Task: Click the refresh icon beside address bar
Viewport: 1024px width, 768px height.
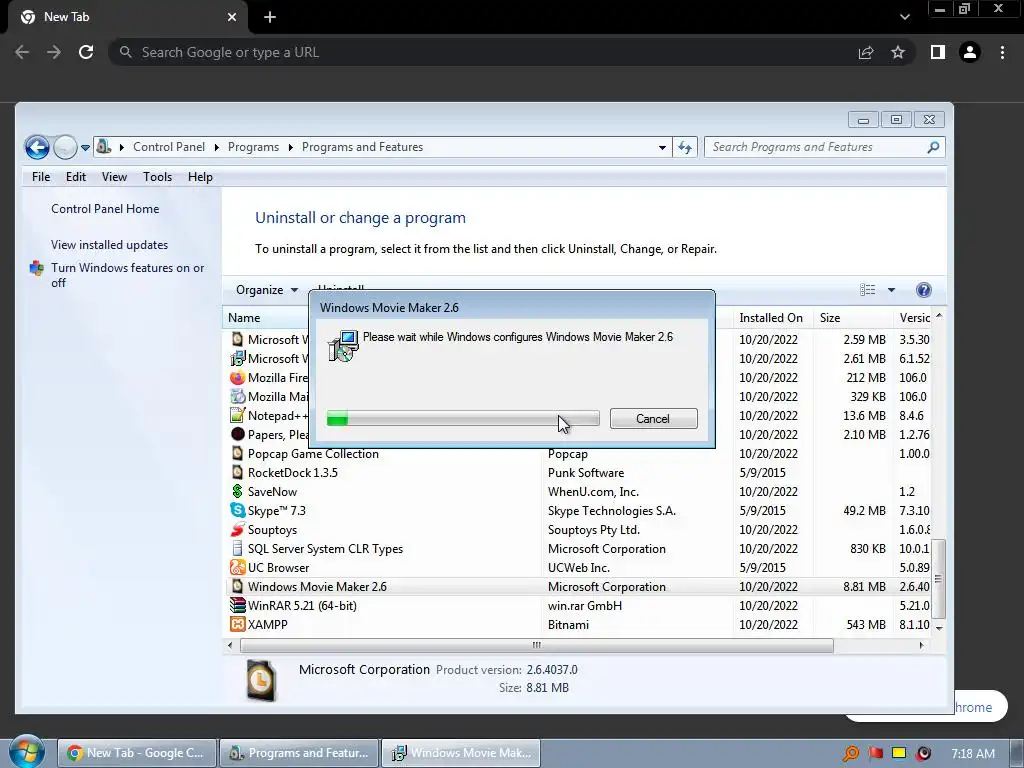Action: point(684,147)
